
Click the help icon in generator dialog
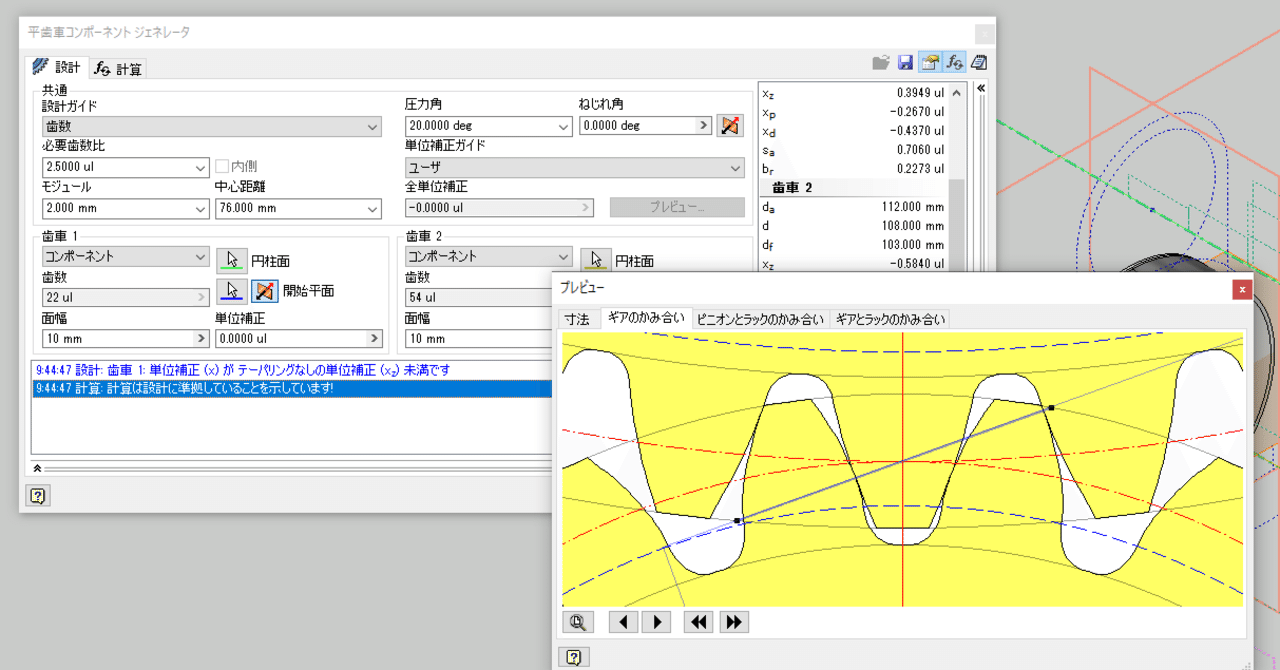[38, 496]
